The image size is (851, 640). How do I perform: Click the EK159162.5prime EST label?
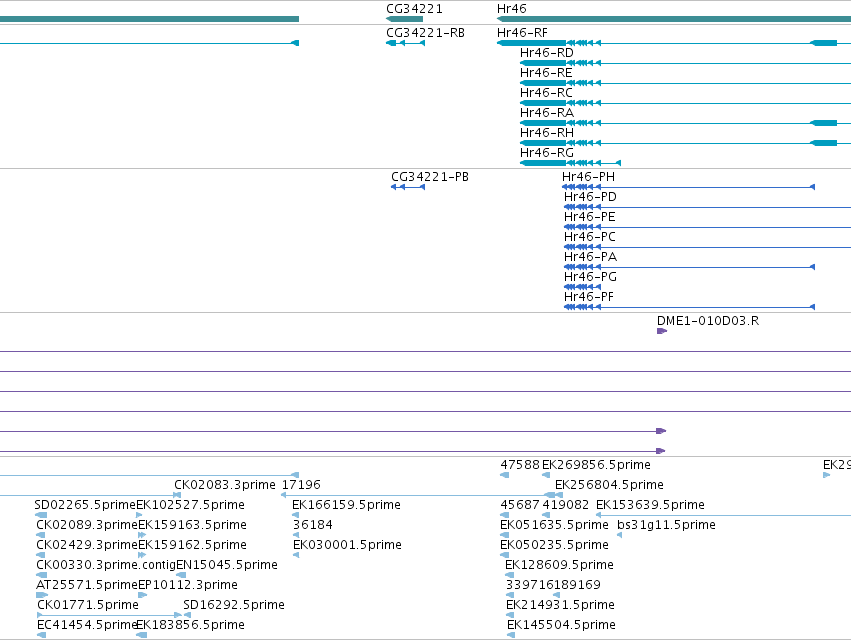point(193,545)
